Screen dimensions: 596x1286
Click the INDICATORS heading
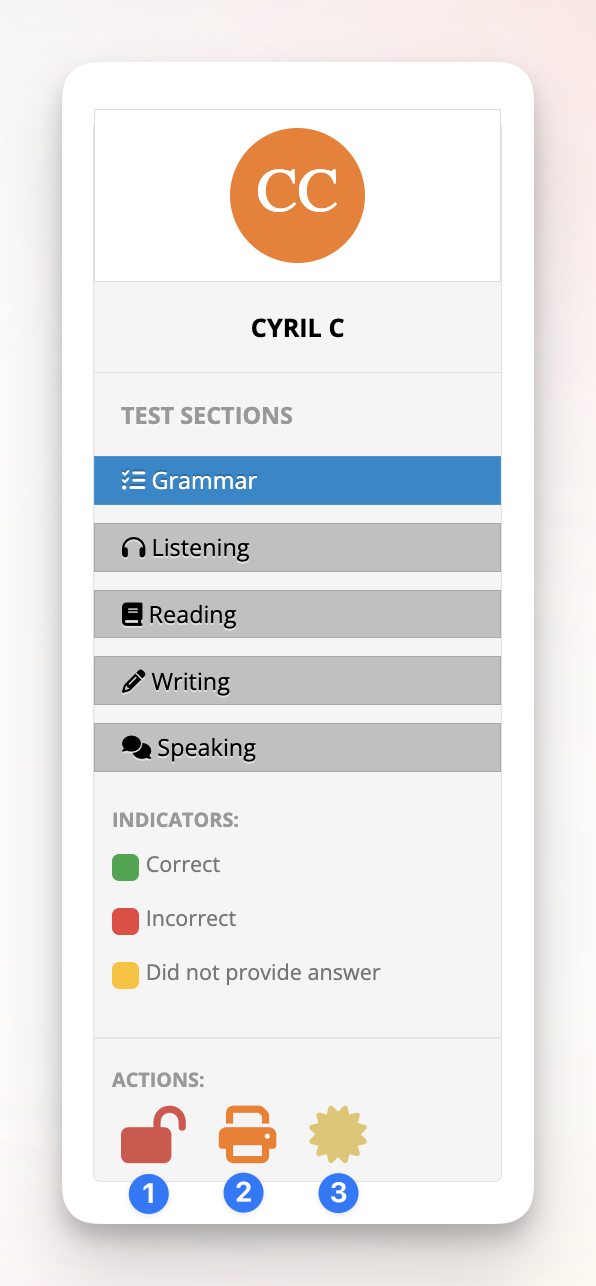click(x=175, y=819)
